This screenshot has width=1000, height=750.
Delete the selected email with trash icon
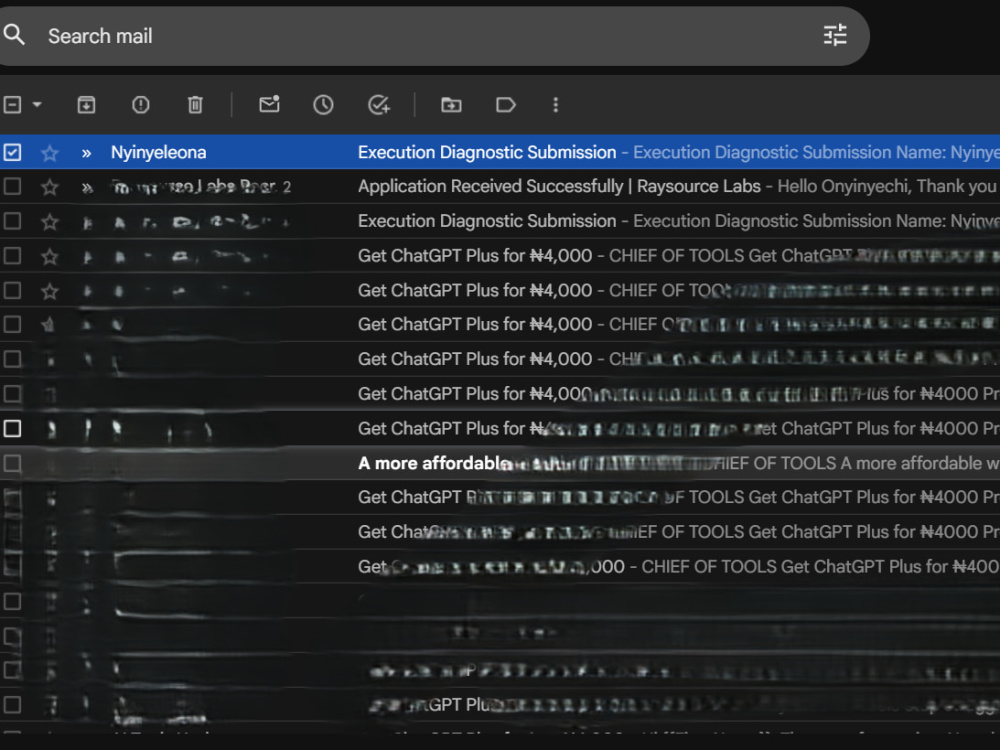195,105
